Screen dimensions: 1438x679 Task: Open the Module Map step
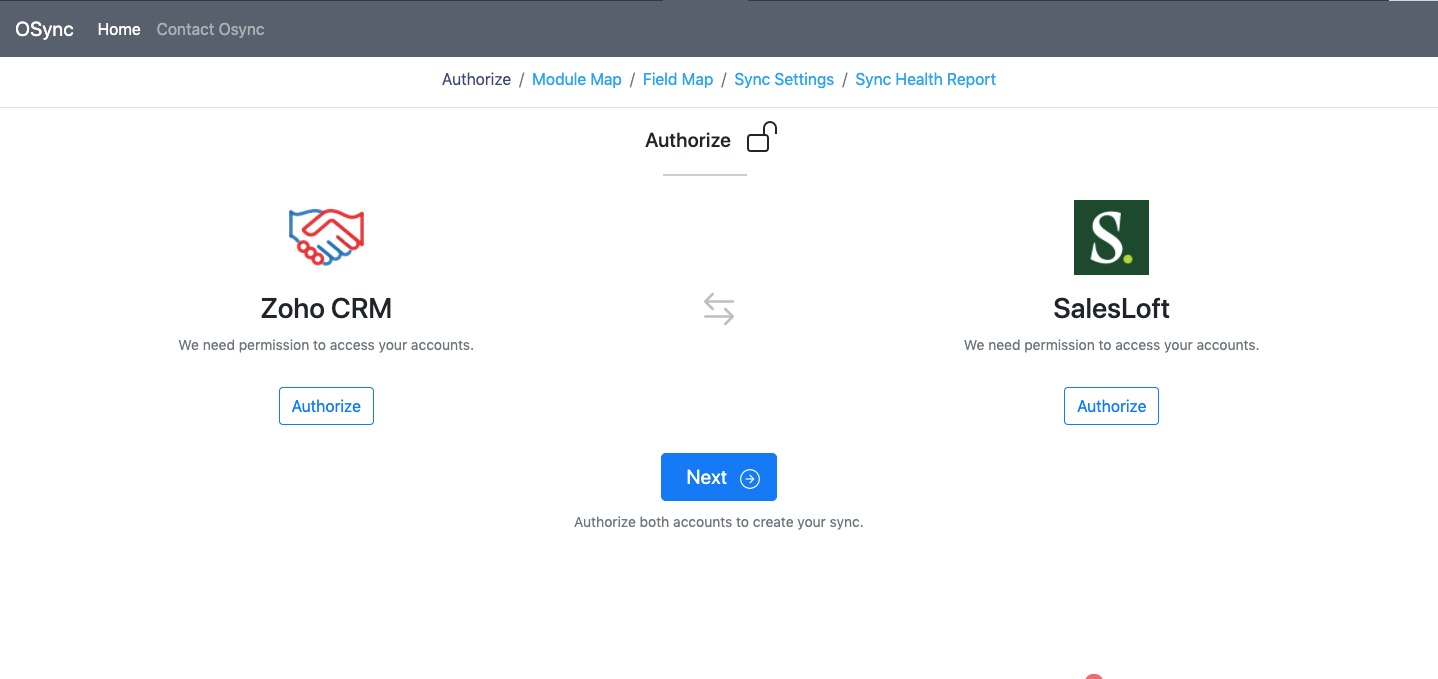pos(576,79)
